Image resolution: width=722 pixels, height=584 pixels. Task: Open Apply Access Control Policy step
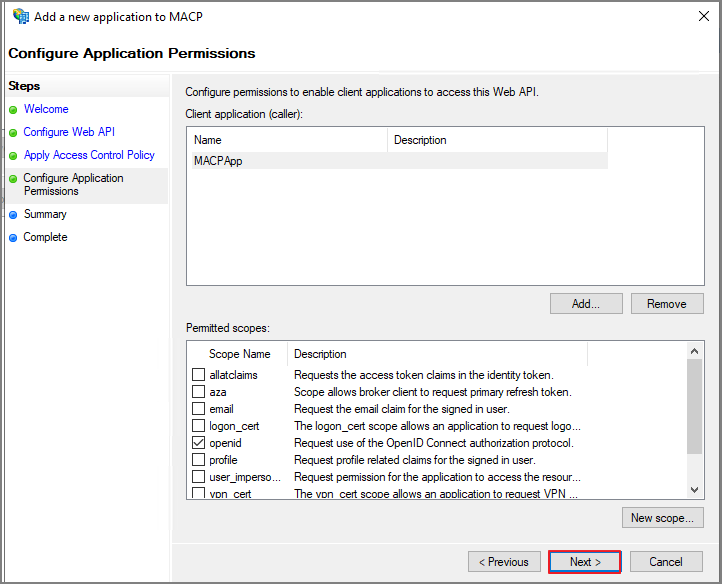89,155
